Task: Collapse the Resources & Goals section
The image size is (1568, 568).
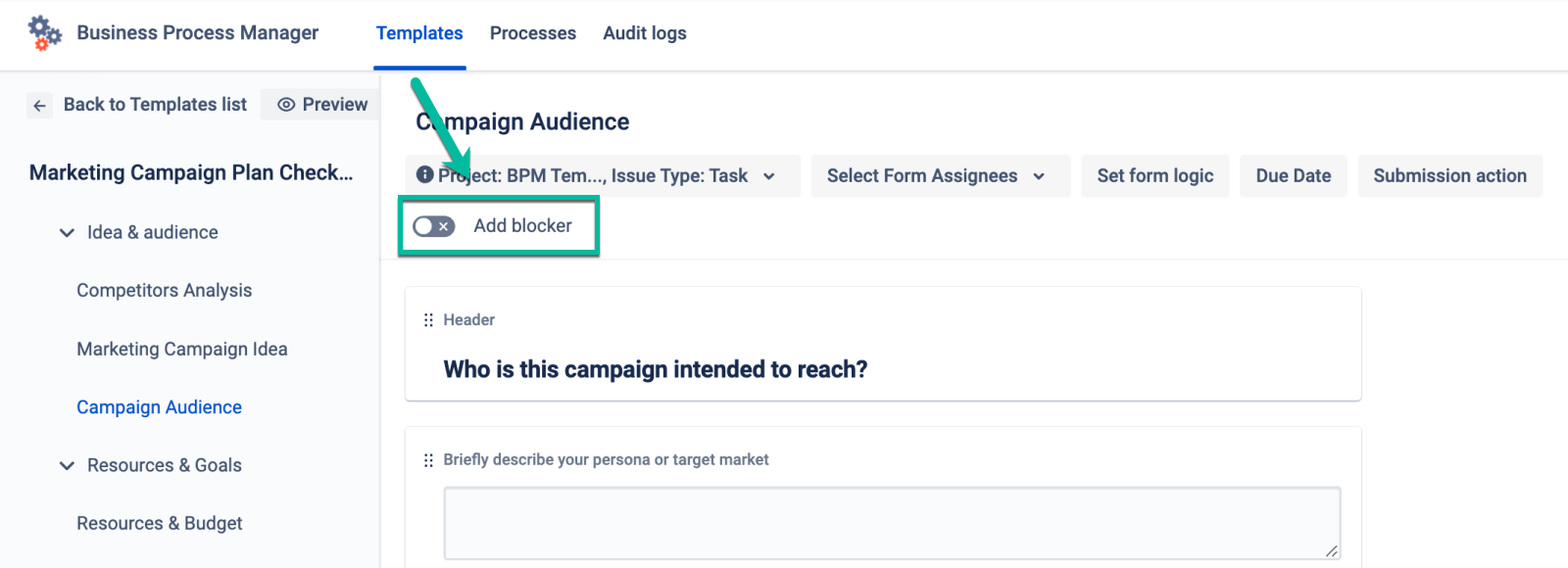Action: tap(67, 466)
